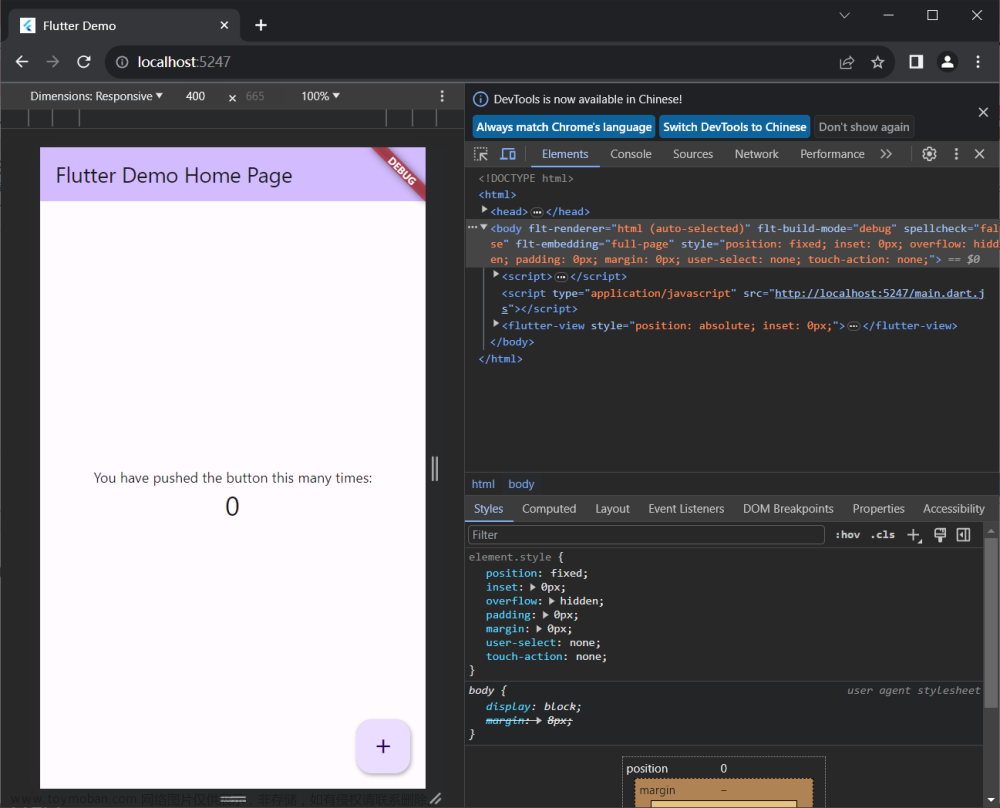Toggle the computed styles sidebar icon
The image size is (1000, 808).
pos(964,535)
